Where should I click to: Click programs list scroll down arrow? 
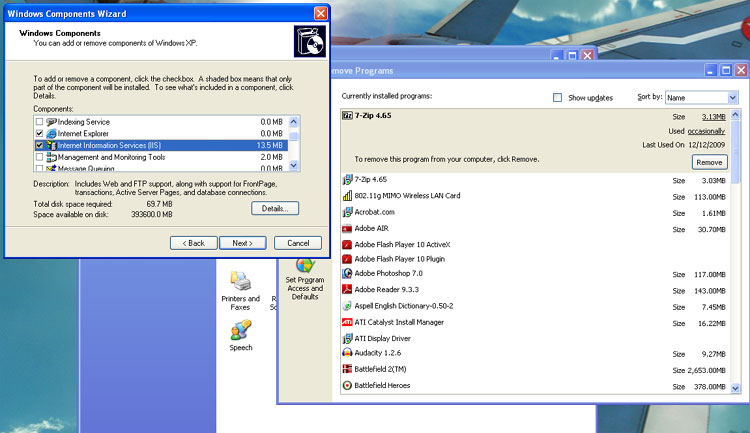click(x=735, y=388)
